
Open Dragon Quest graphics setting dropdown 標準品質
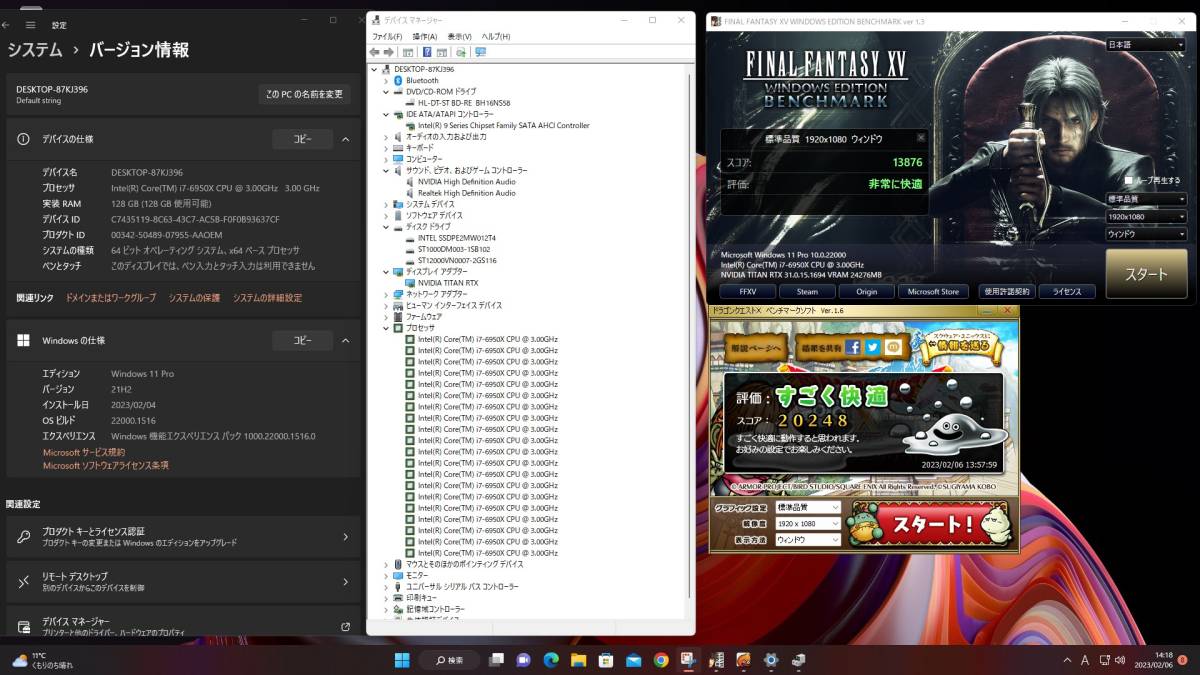(x=808, y=508)
